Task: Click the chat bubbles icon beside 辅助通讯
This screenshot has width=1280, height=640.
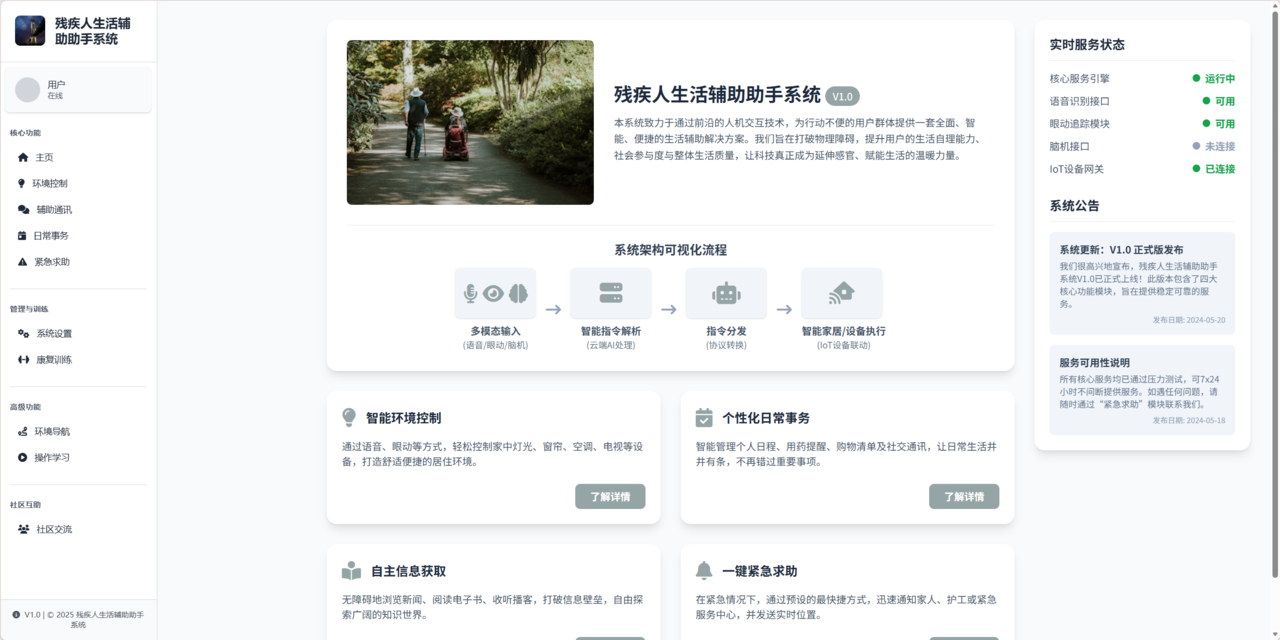Action: tap(24, 210)
